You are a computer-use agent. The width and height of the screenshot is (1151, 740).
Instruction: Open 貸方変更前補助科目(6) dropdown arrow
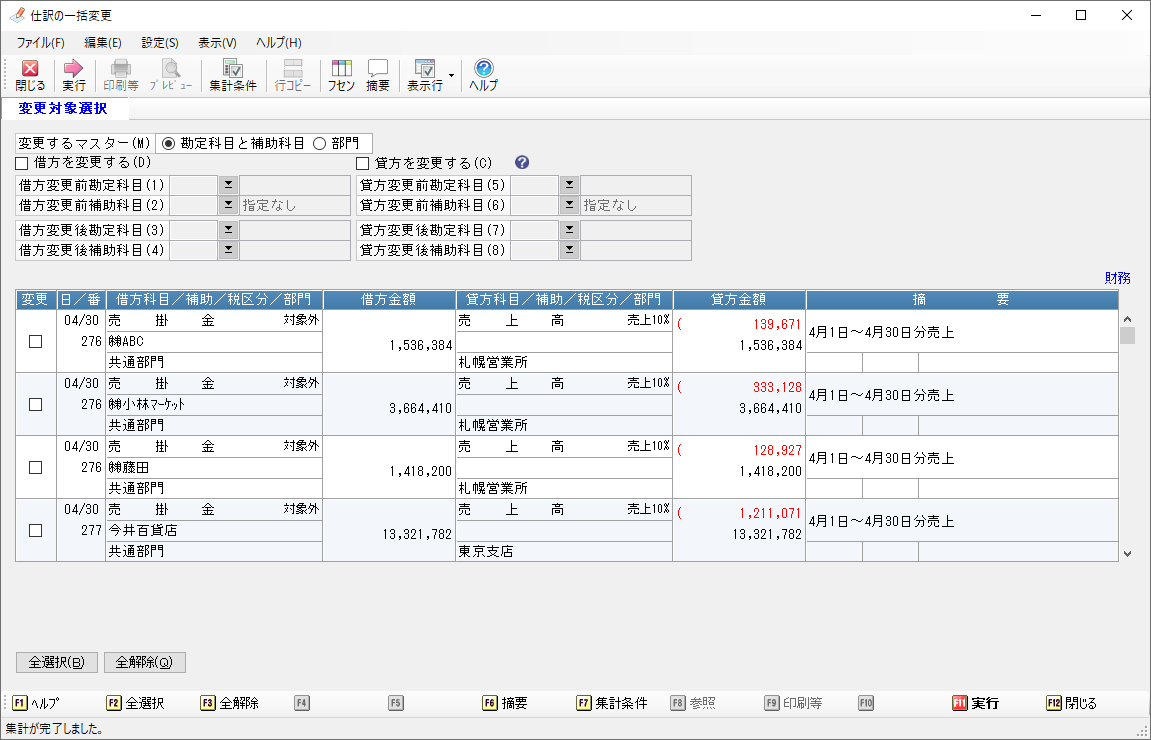(x=569, y=205)
